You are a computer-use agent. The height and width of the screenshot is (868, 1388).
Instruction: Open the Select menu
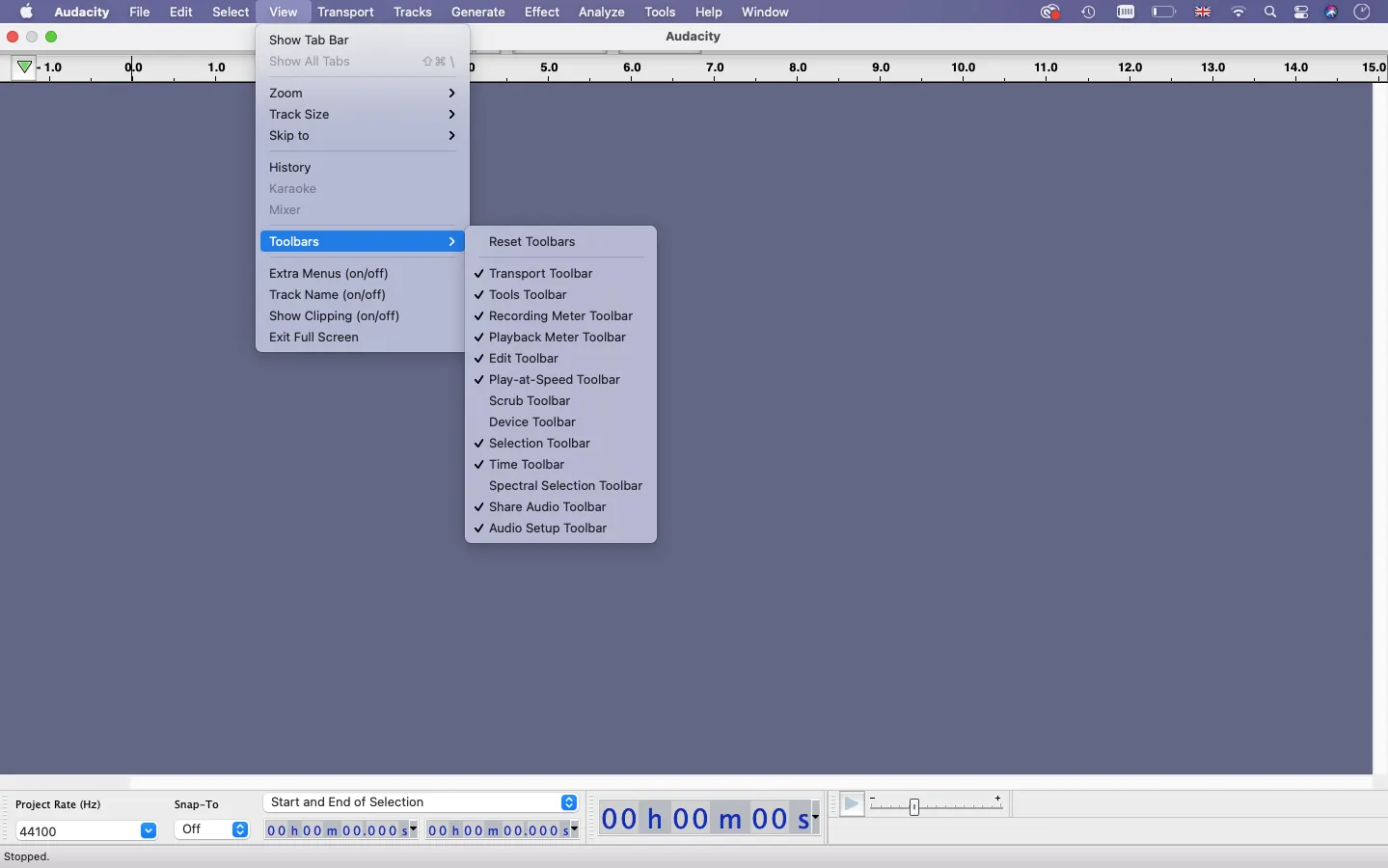pyautogui.click(x=231, y=12)
